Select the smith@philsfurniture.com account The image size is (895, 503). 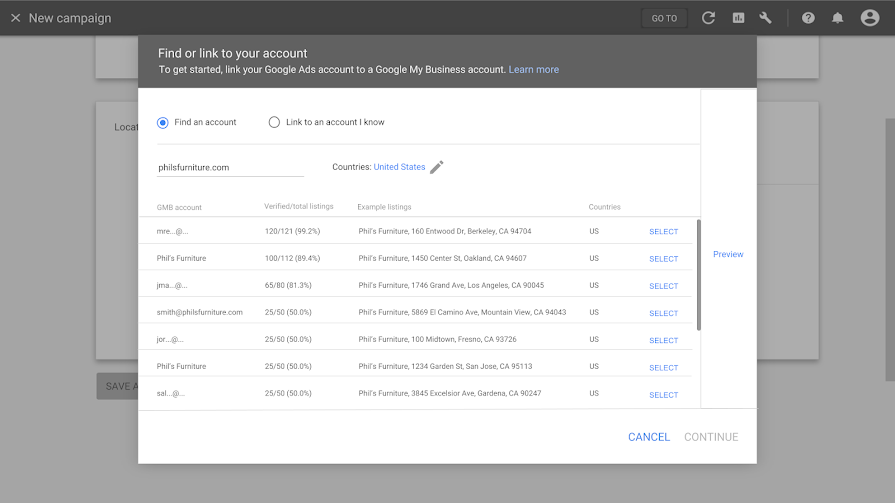(x=663, y=313)
